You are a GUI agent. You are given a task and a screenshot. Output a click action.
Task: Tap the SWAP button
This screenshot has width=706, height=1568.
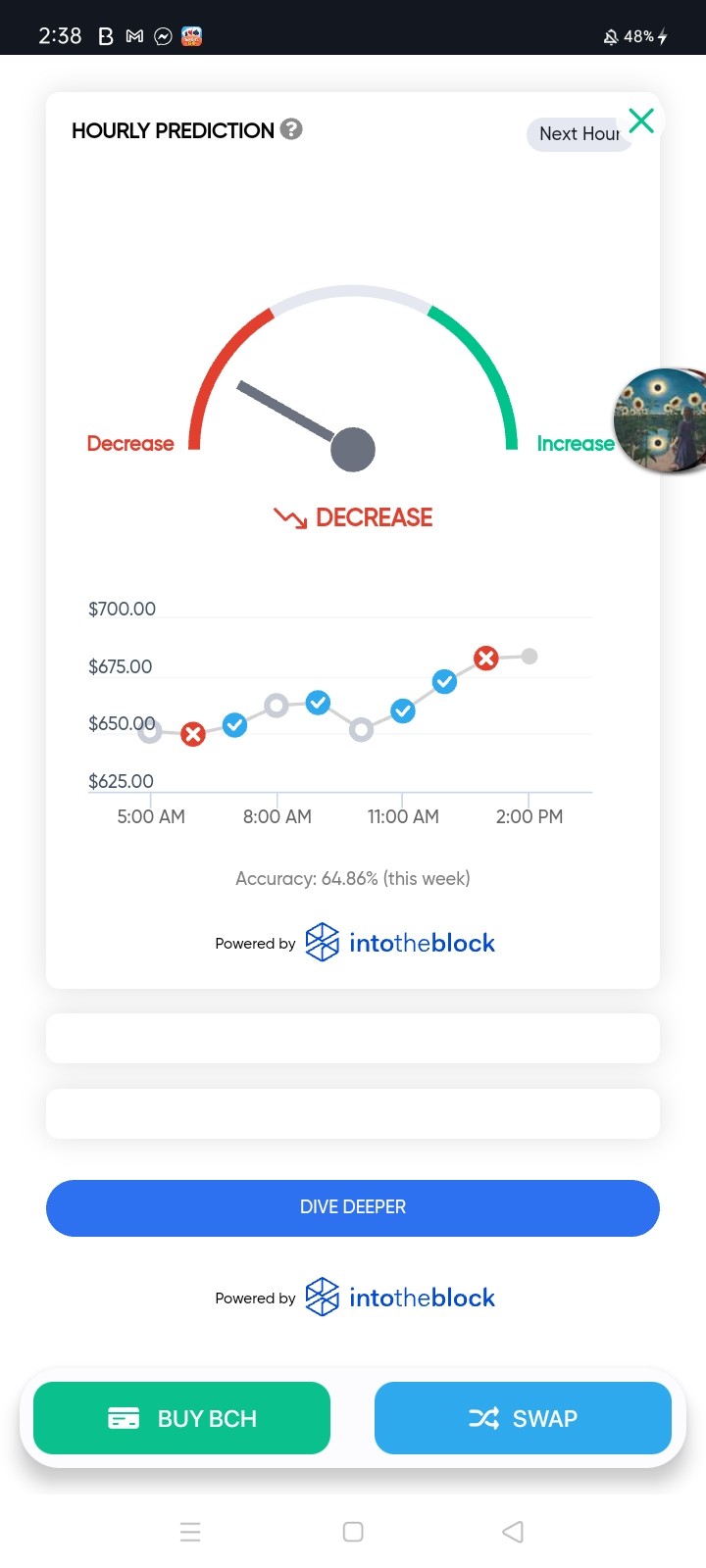[x=523, y=1418]
